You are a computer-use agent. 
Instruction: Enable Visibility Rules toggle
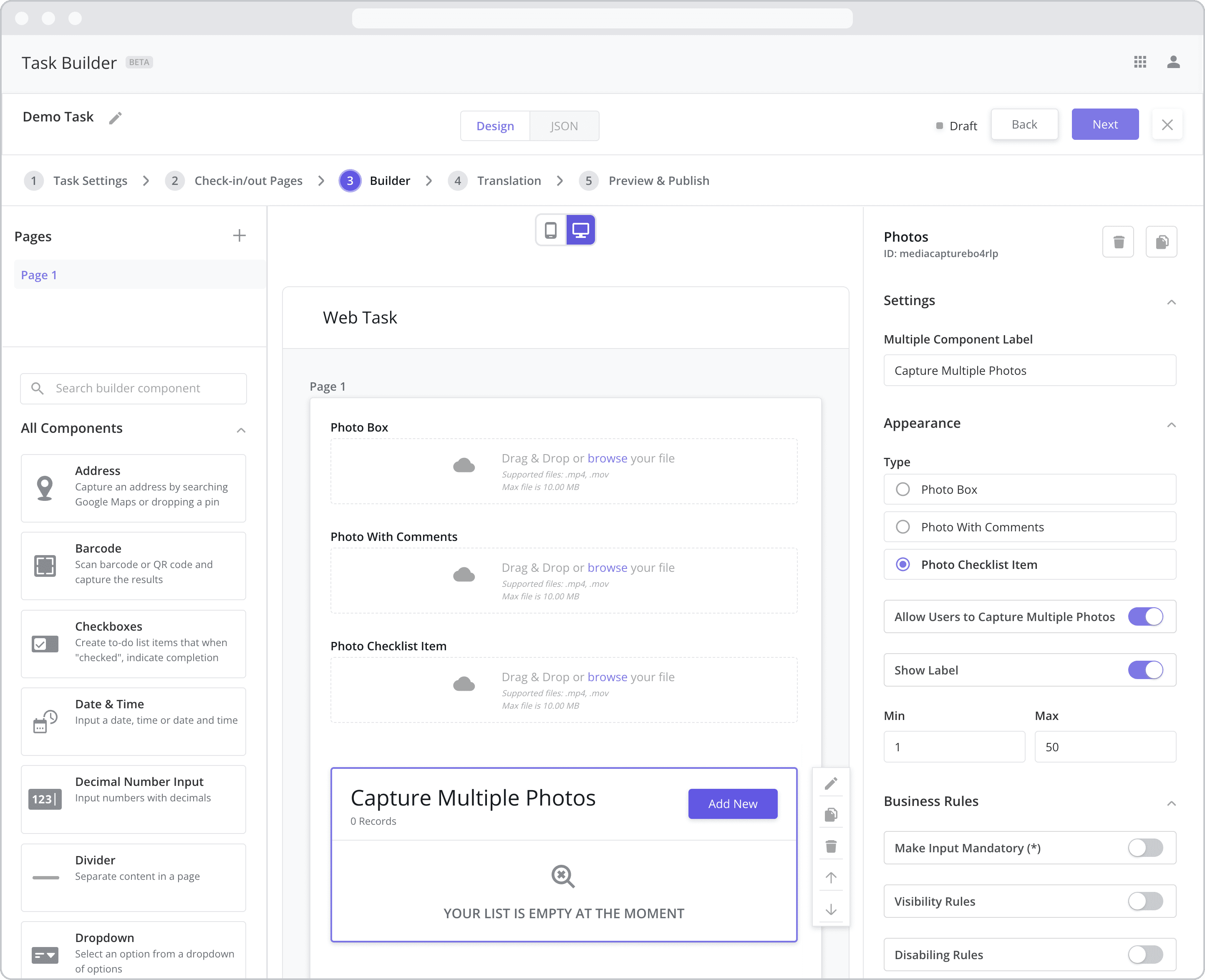(1146, 902)
